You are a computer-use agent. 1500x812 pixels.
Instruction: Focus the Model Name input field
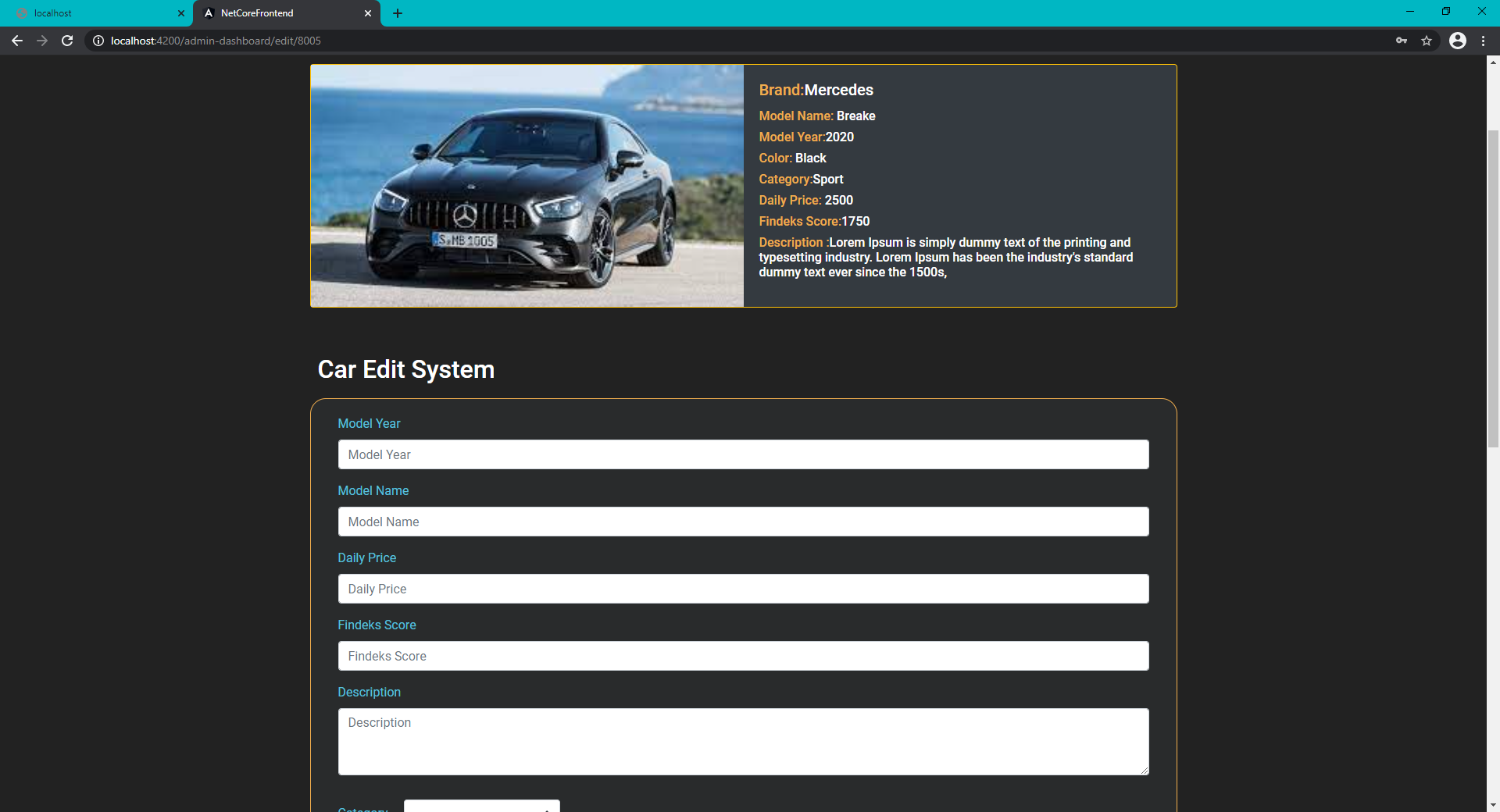(743, 522)
